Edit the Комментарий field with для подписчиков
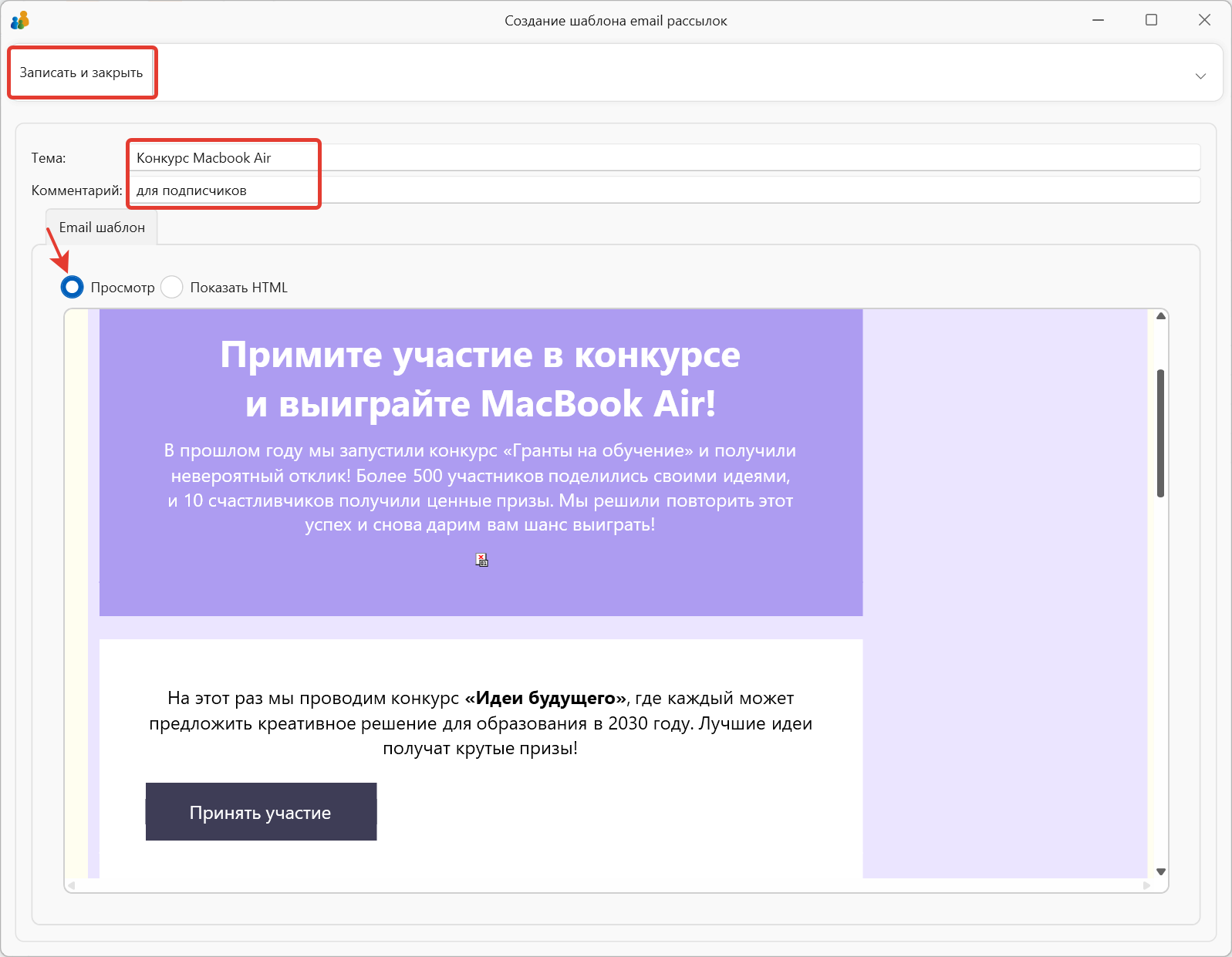This screenshot has width=1232, height=957. pyautogui.click(x=664, y=190)
